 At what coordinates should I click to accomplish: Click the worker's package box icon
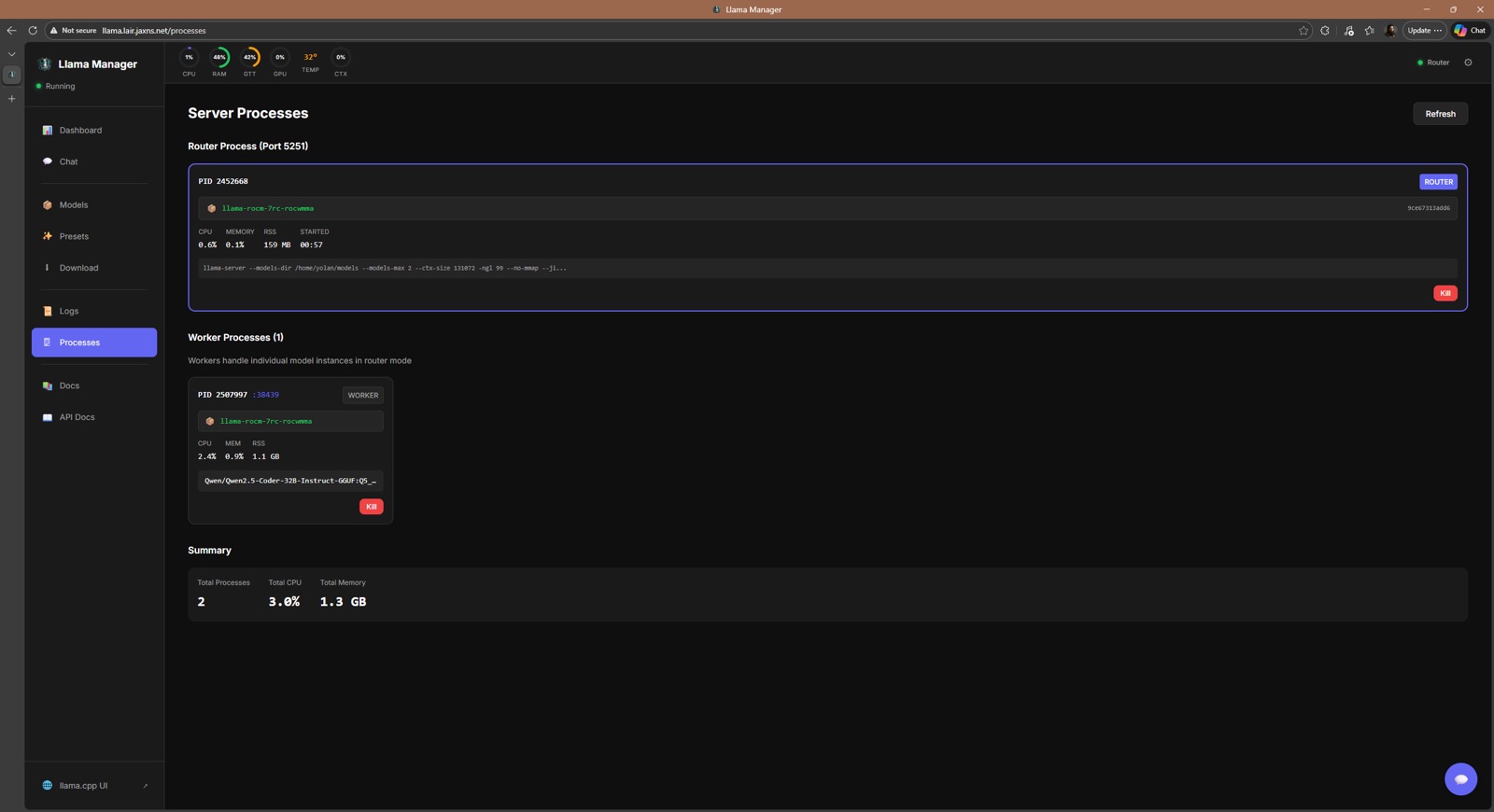pos(209,421)
